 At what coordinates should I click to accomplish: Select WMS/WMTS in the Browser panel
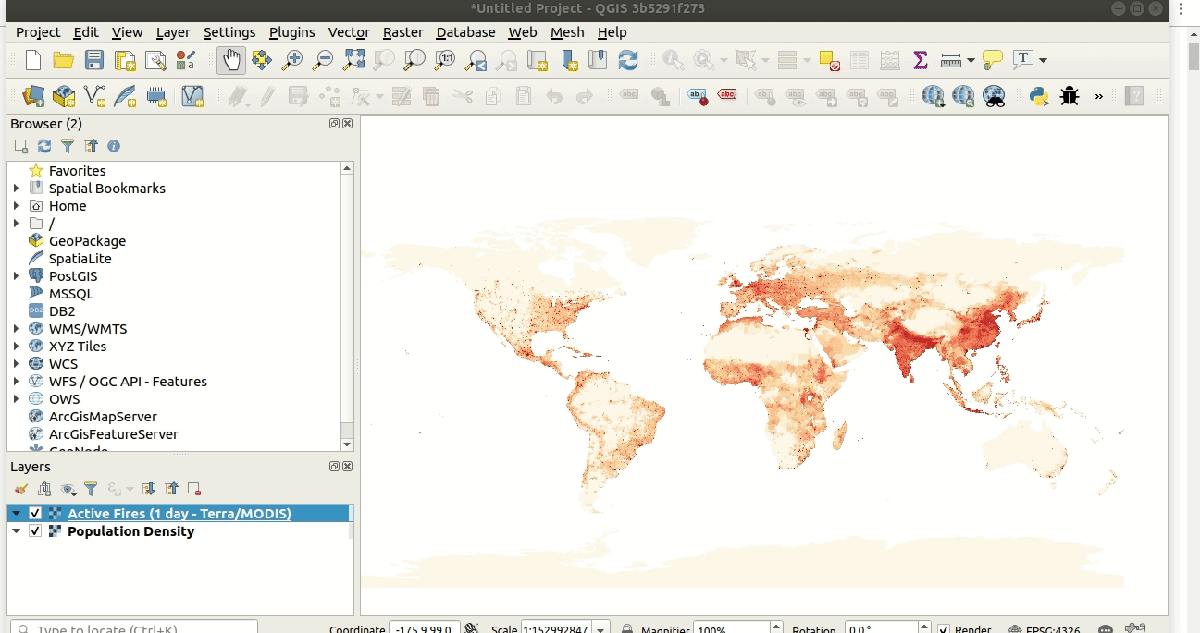pos(88,329)
